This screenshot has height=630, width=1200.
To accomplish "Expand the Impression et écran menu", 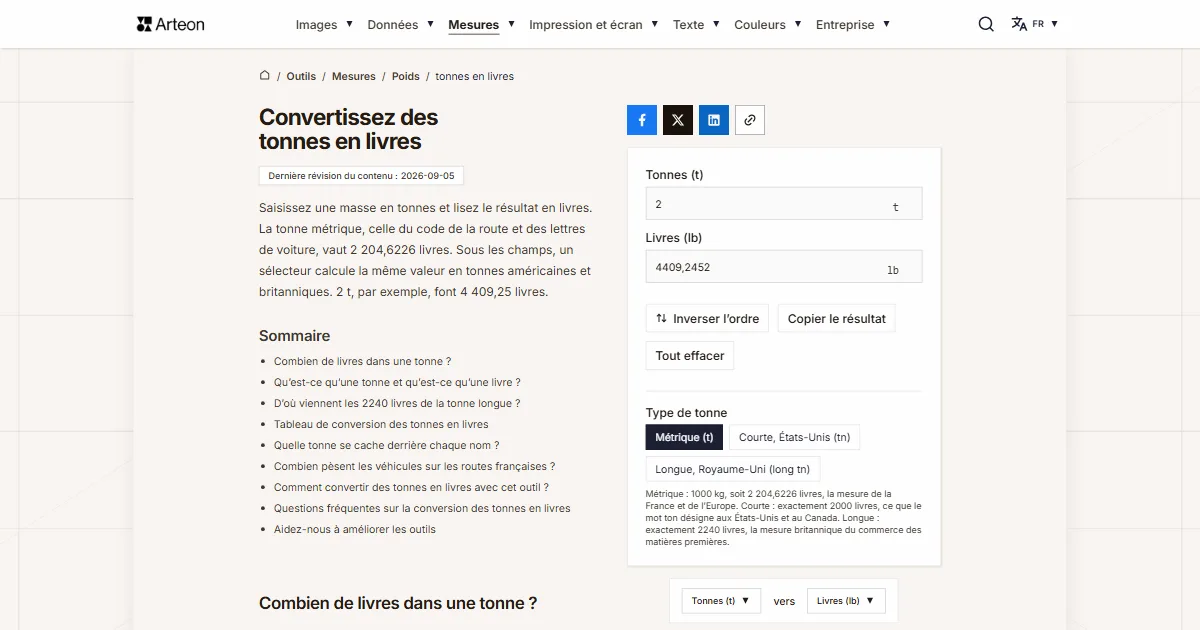I will coord(594,25).
